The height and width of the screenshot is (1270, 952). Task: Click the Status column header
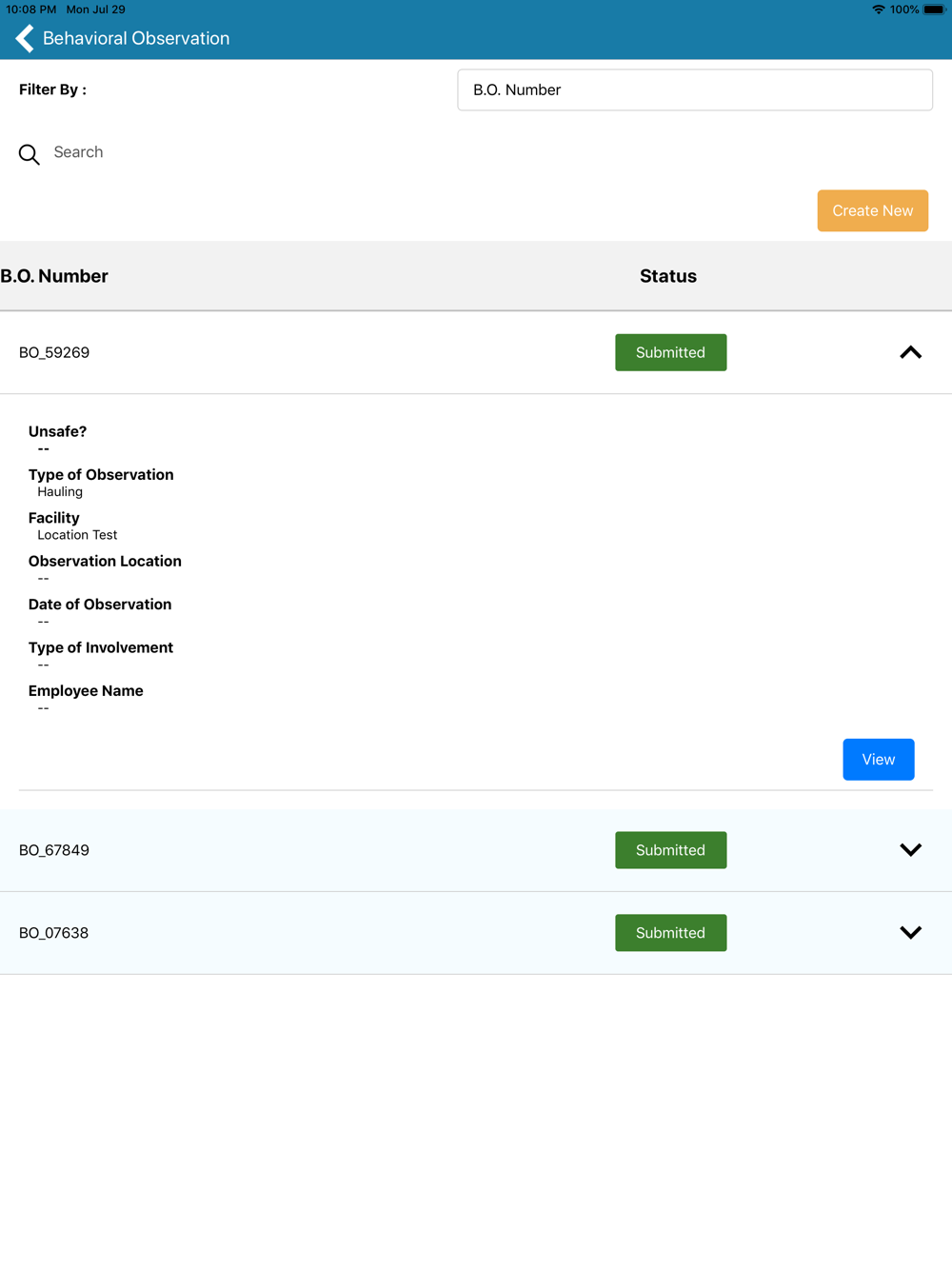(667, 276)
